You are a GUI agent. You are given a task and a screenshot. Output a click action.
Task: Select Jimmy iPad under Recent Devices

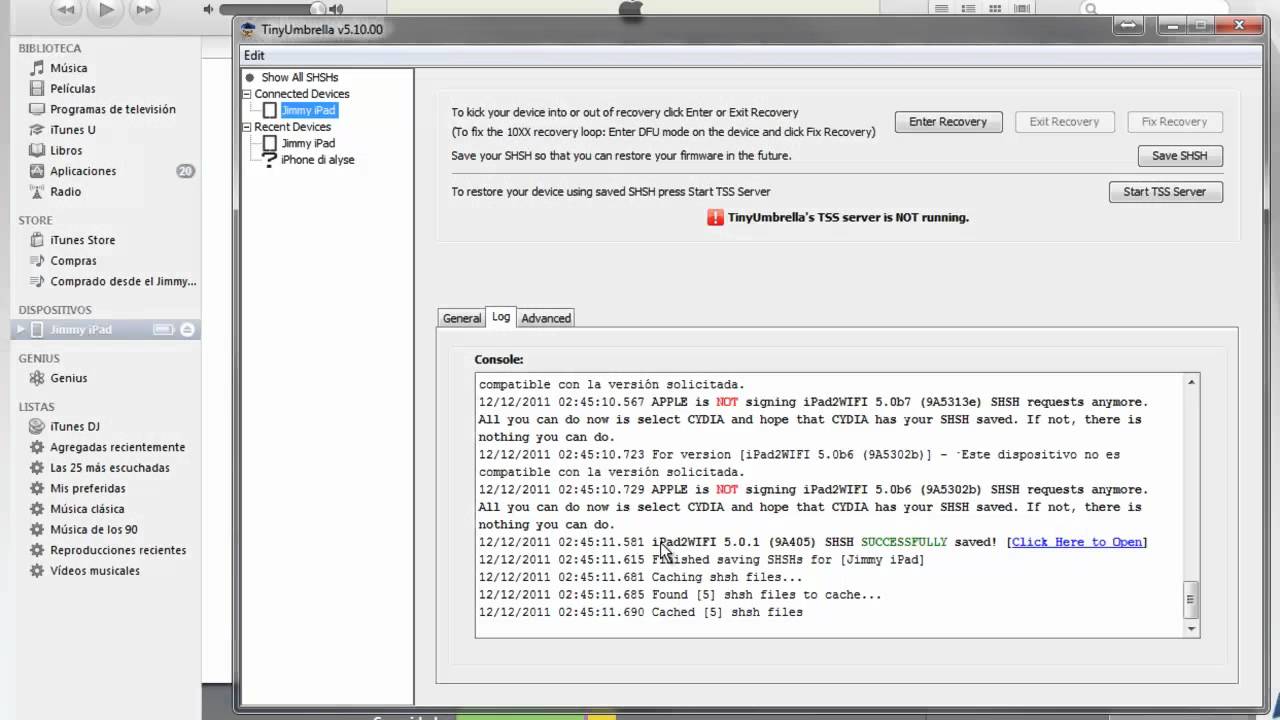pos(308,143)
